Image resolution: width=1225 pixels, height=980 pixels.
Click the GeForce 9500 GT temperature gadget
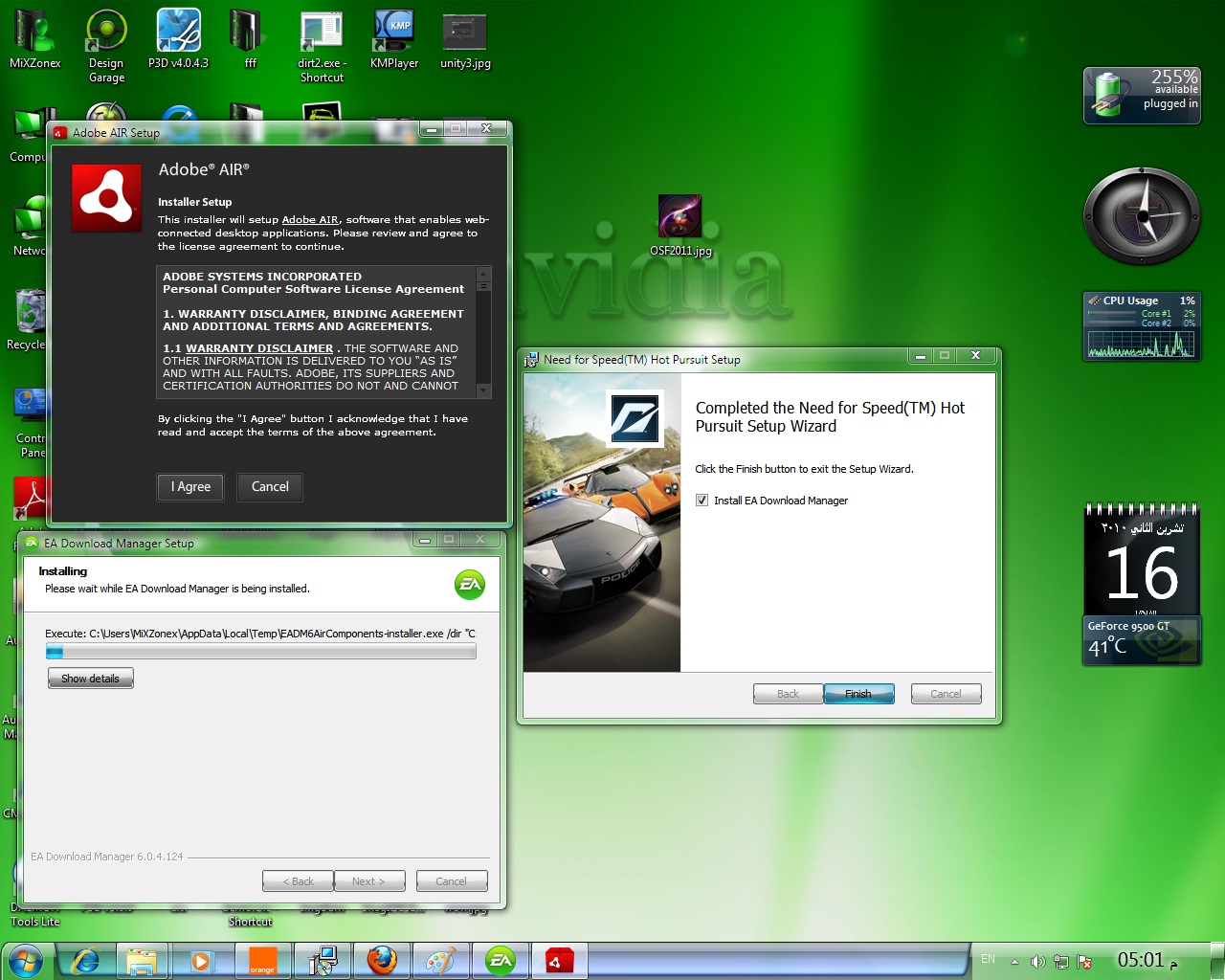pos(1142,640)
